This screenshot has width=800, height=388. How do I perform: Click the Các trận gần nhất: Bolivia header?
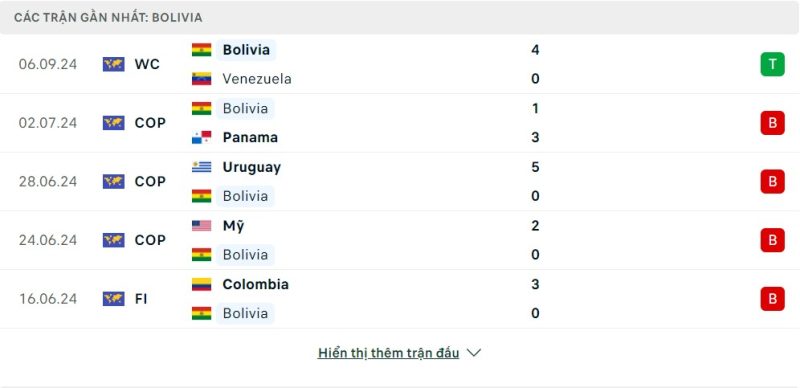108,18
